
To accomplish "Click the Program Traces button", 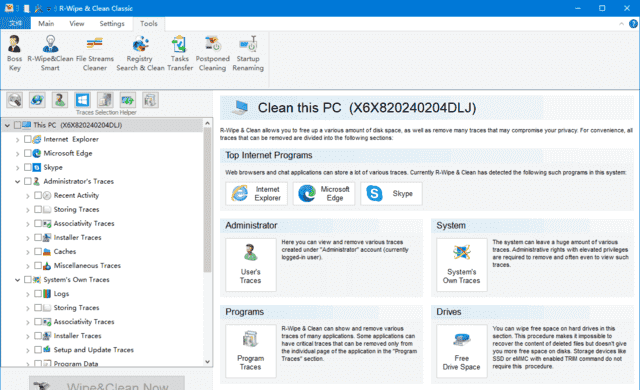I will [x=251, y=351].
